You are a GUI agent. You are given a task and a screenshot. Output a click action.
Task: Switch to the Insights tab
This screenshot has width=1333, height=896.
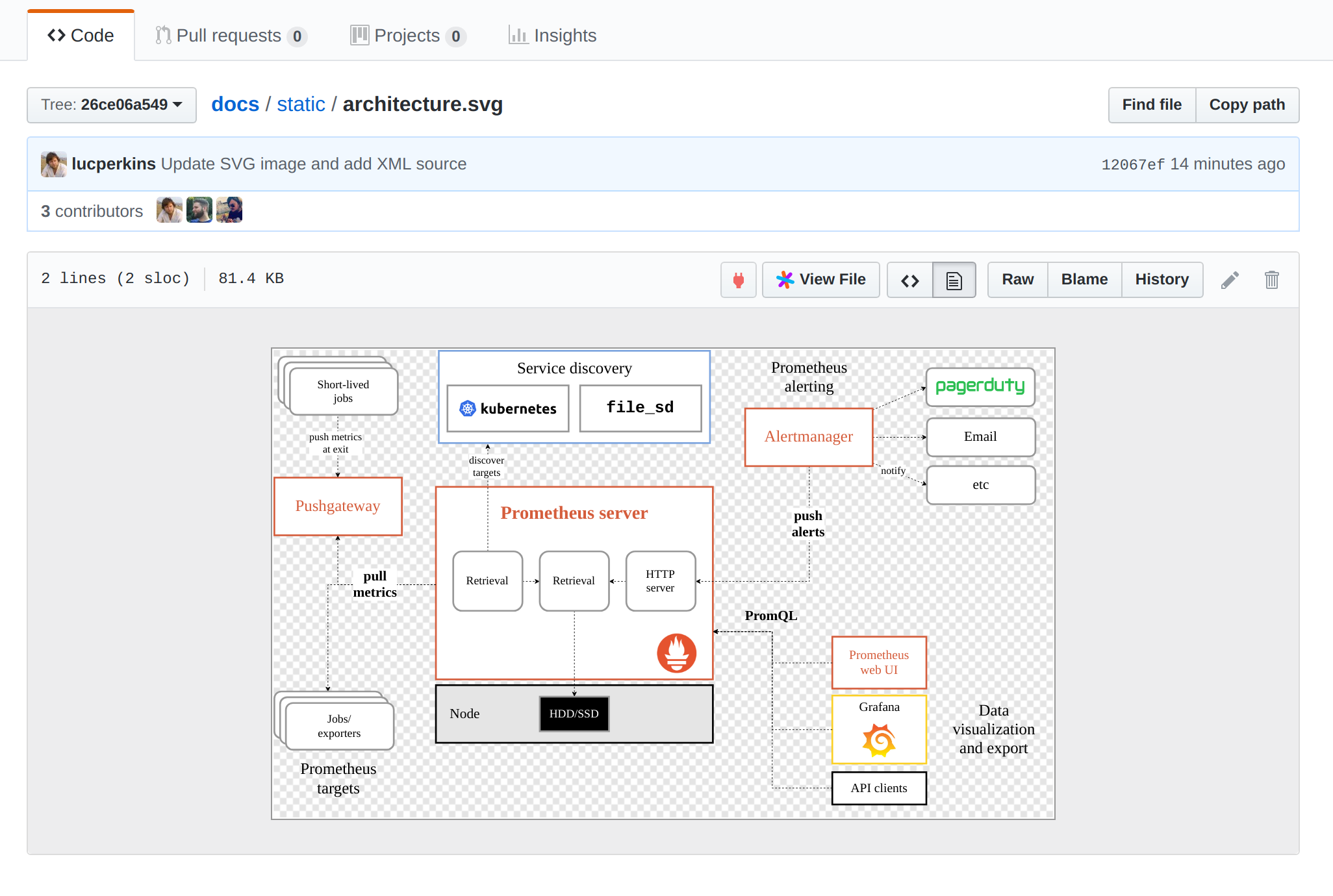552,36
